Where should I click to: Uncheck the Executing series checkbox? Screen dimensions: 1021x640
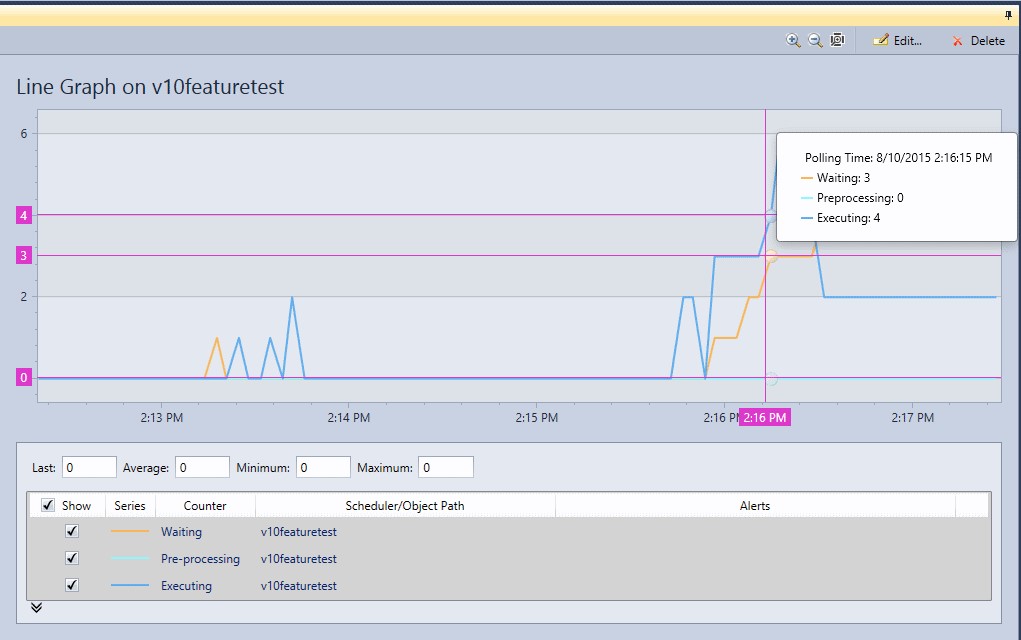click(71, 585)
